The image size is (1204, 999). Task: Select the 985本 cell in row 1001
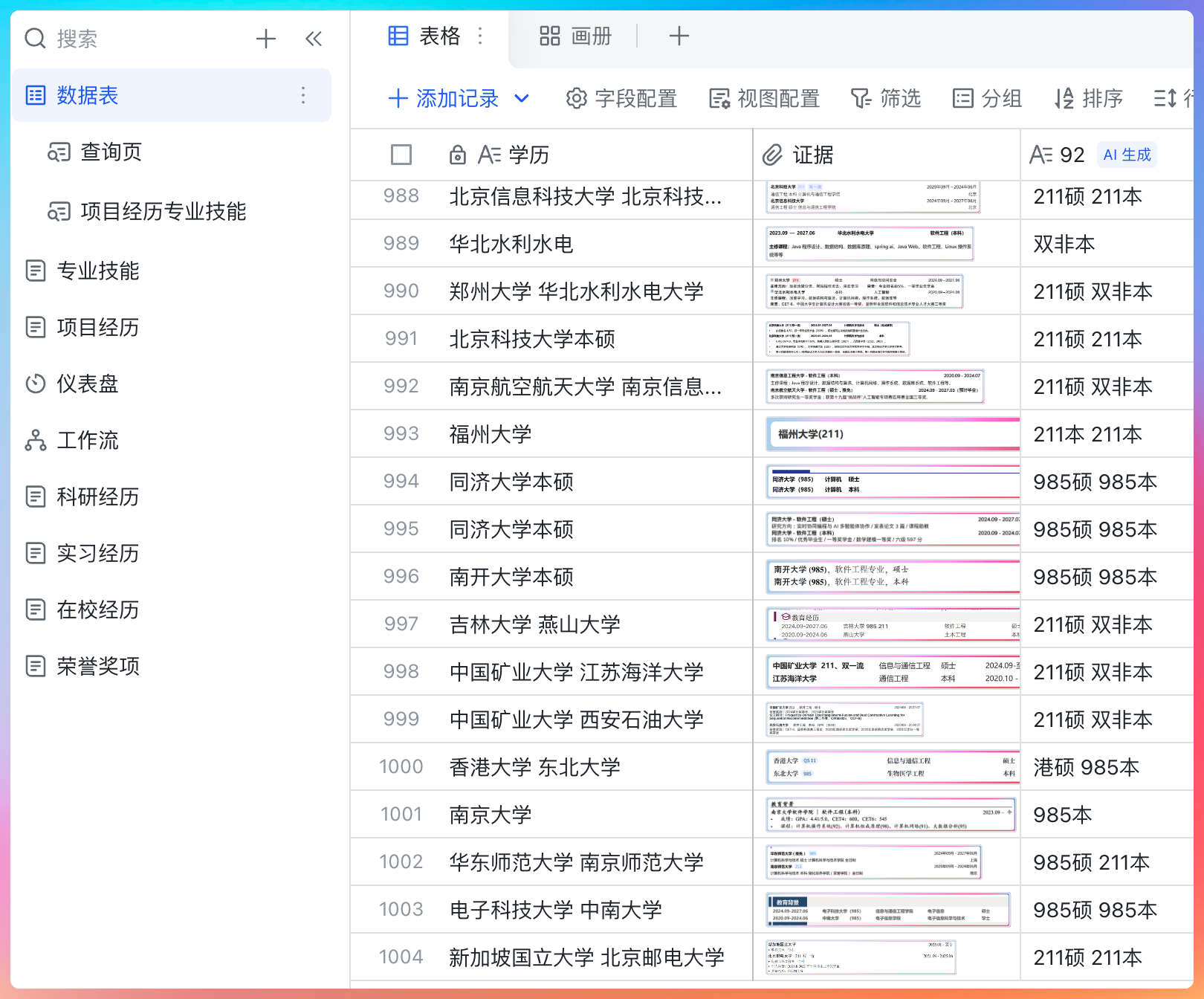tap(1107, 815)
